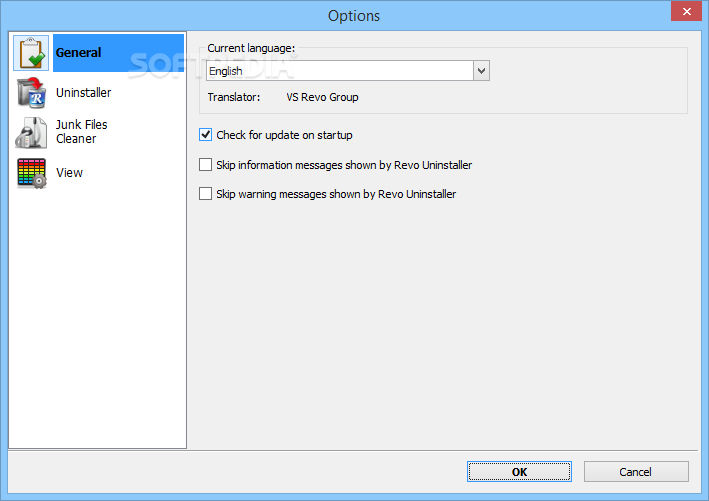This screenshot has width=709, height=501.
Task: Close the Options dialog window
Action: 686,11
